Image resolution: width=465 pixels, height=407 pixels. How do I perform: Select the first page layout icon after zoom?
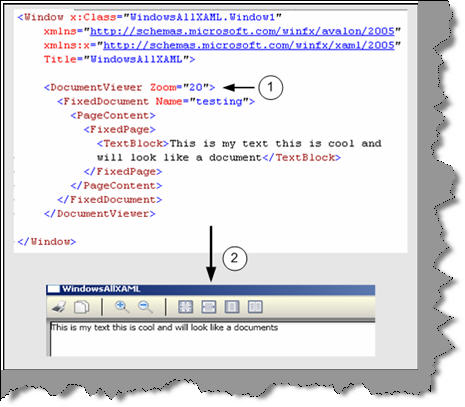[x=185, y=307]
